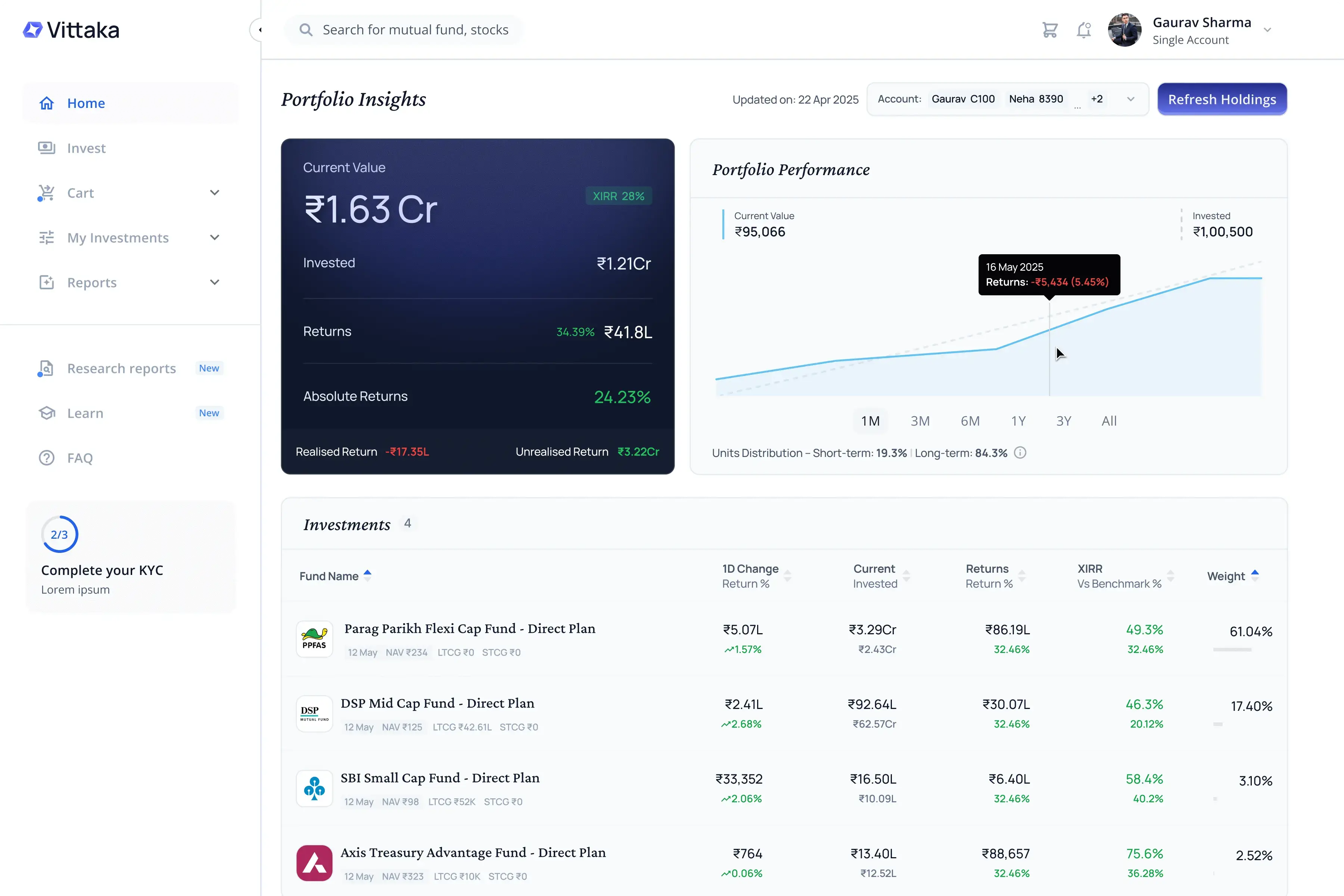Click the Investments count badge 4
This screenshot has height=896, width=1344.
pyautogui.click(x=407, y=523)
